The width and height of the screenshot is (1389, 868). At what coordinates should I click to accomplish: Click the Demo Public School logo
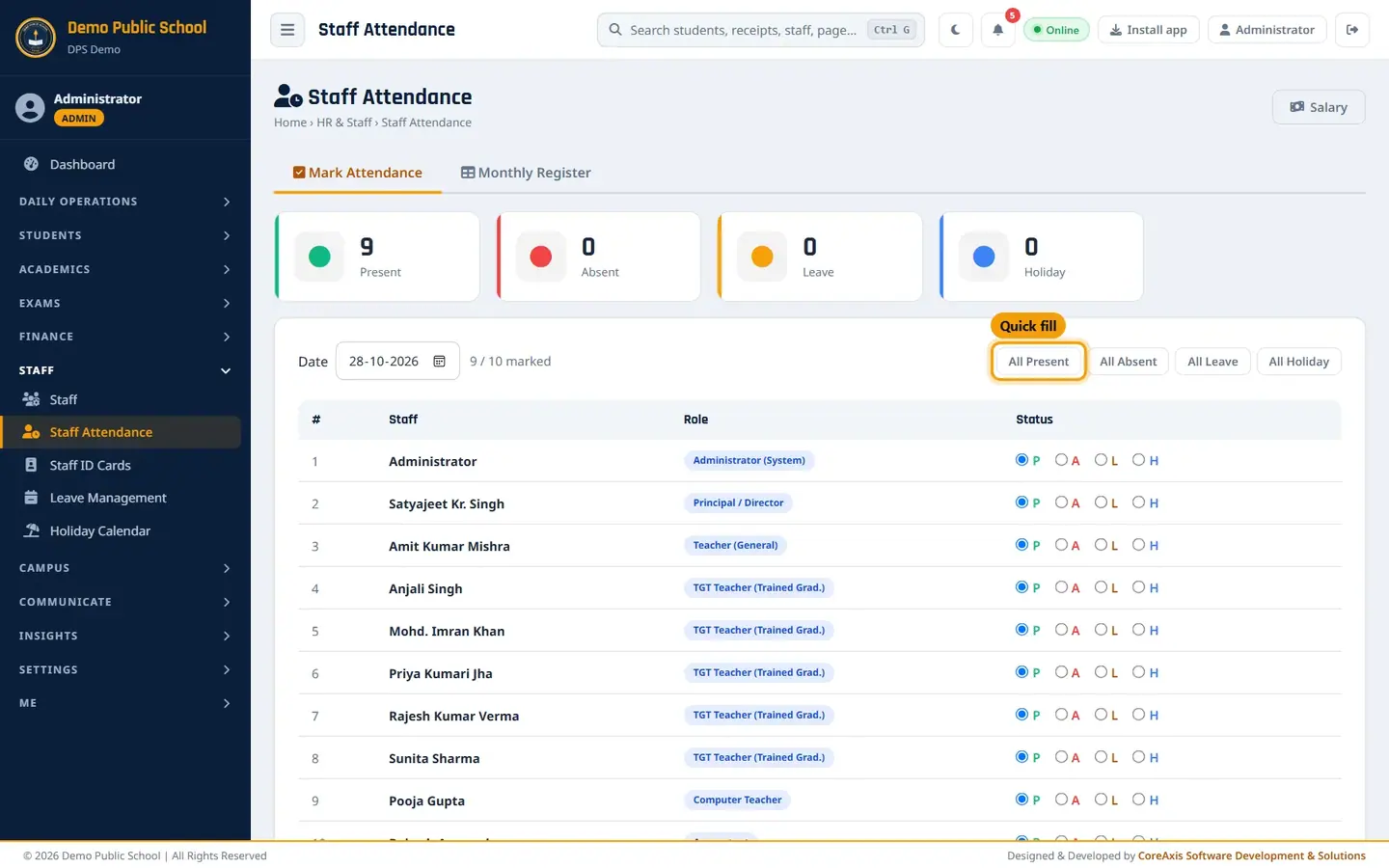[x=36, y=38]
